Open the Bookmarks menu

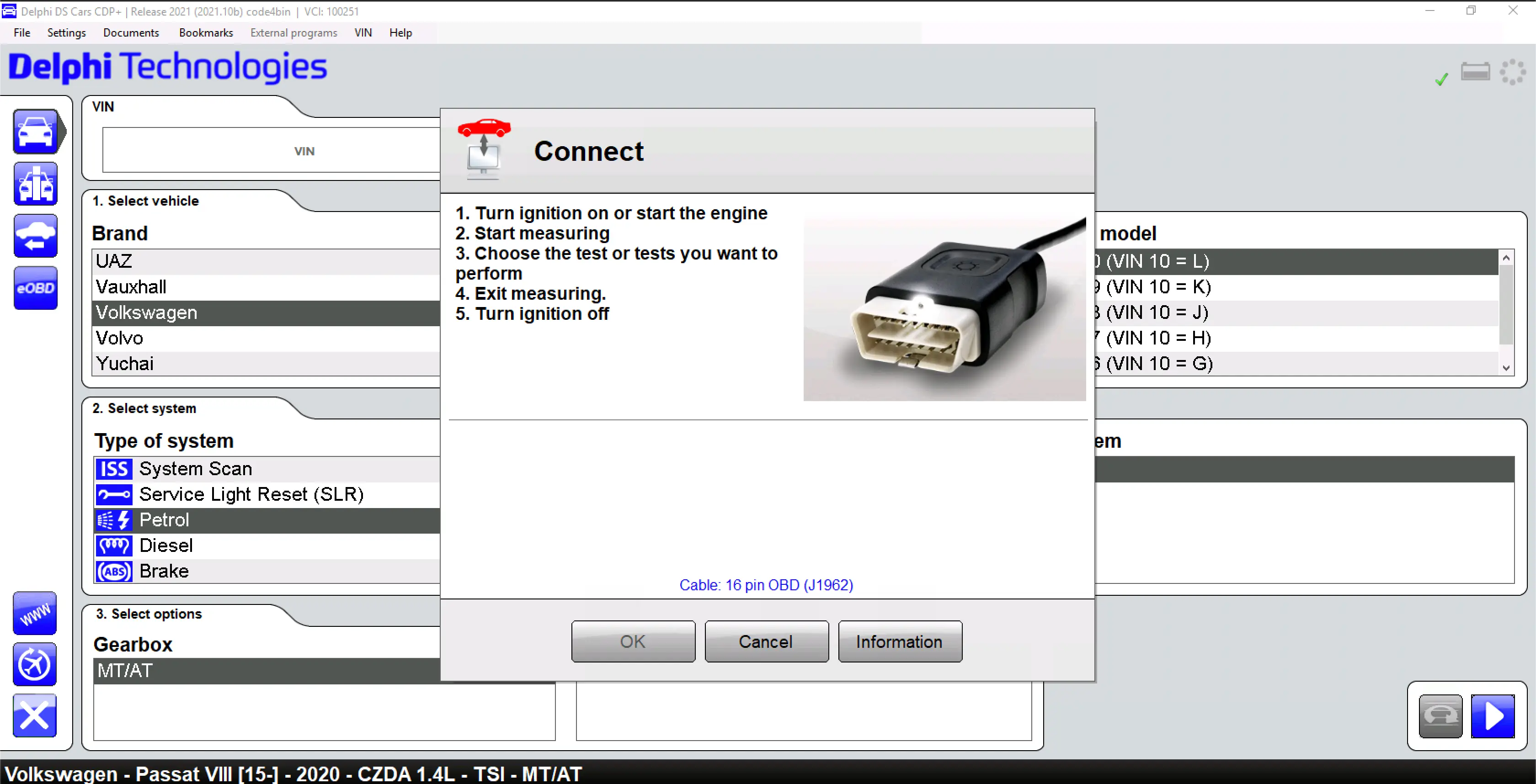click(206, 33)
